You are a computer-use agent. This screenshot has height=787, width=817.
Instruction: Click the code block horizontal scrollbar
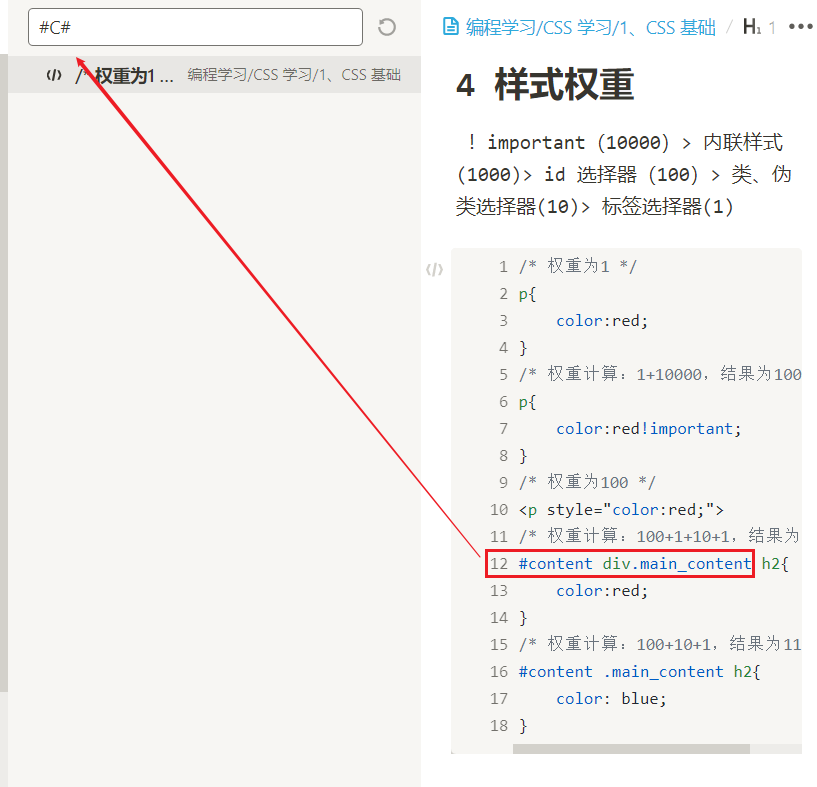coord(631,749)
